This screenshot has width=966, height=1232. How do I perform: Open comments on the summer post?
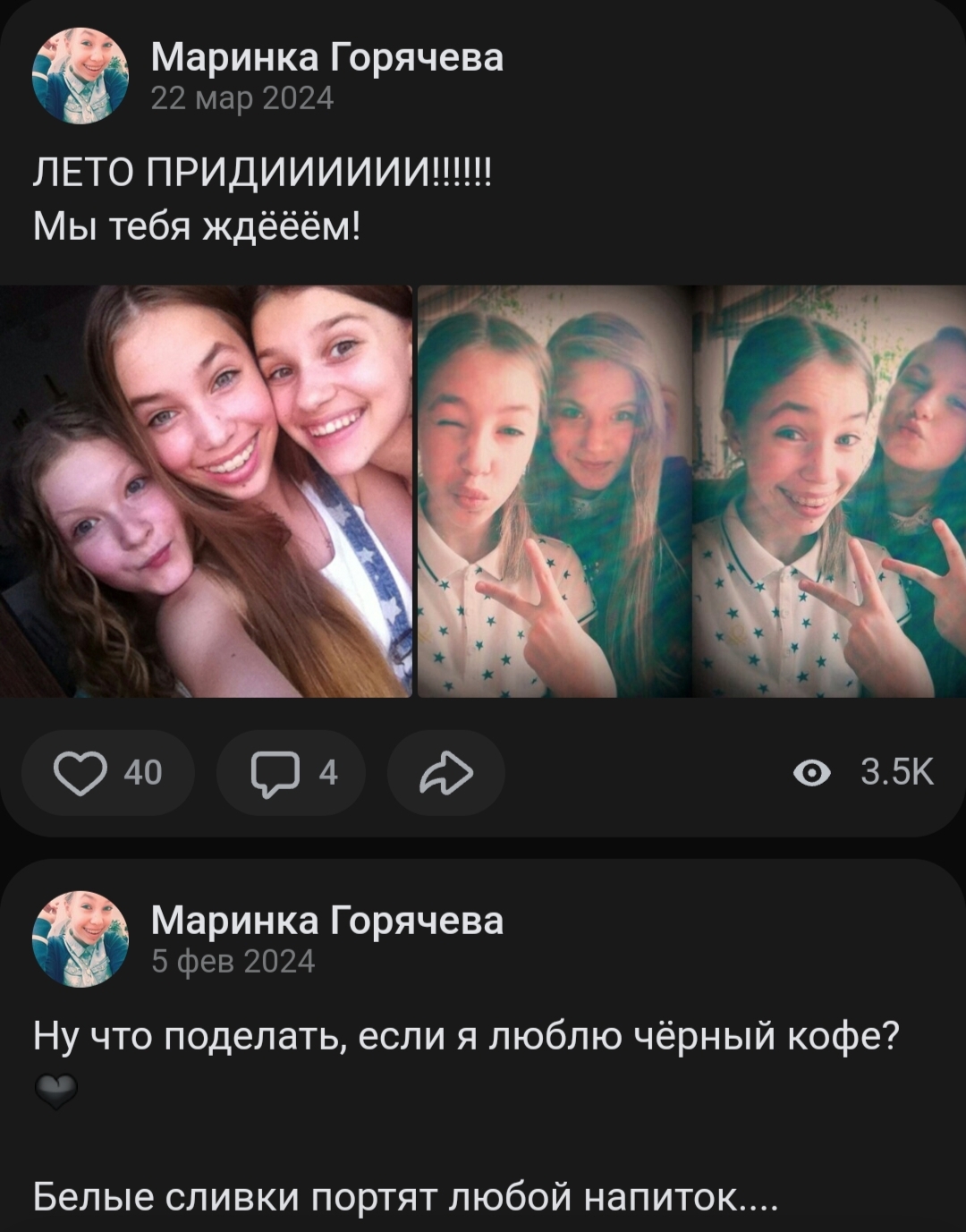click(x=291, y=773)
